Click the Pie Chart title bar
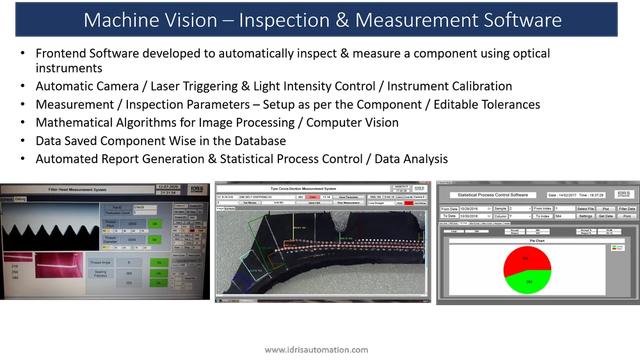The width and height of the screenshot is (640, 362). click(537, 241)
